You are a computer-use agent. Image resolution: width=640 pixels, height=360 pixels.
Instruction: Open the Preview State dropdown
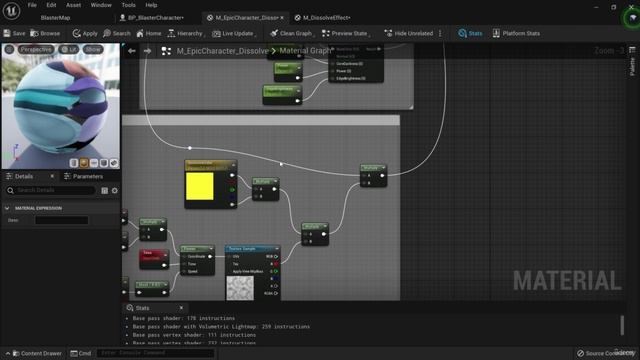click(x=345, y=33)
